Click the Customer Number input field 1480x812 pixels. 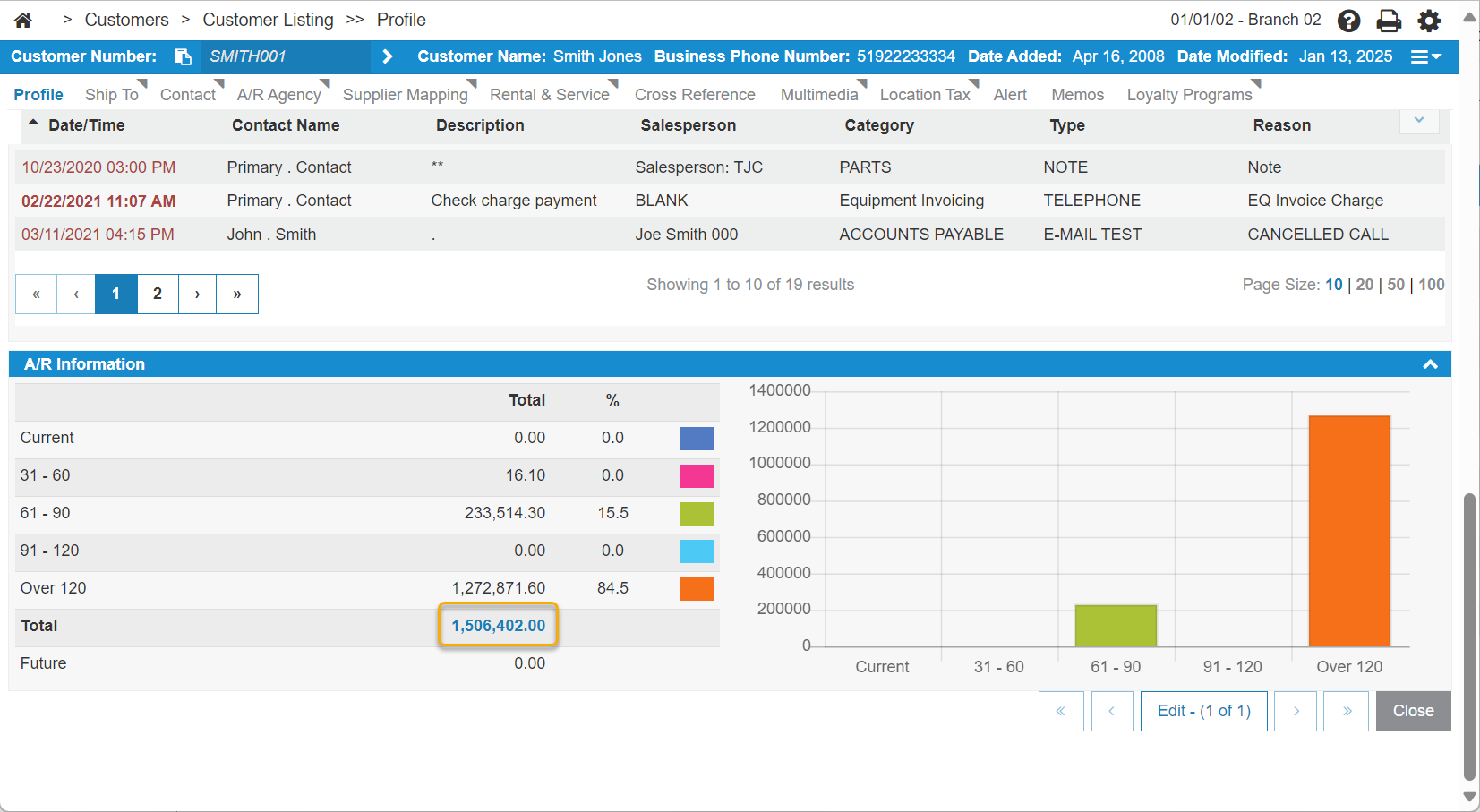tap(285, 56)
